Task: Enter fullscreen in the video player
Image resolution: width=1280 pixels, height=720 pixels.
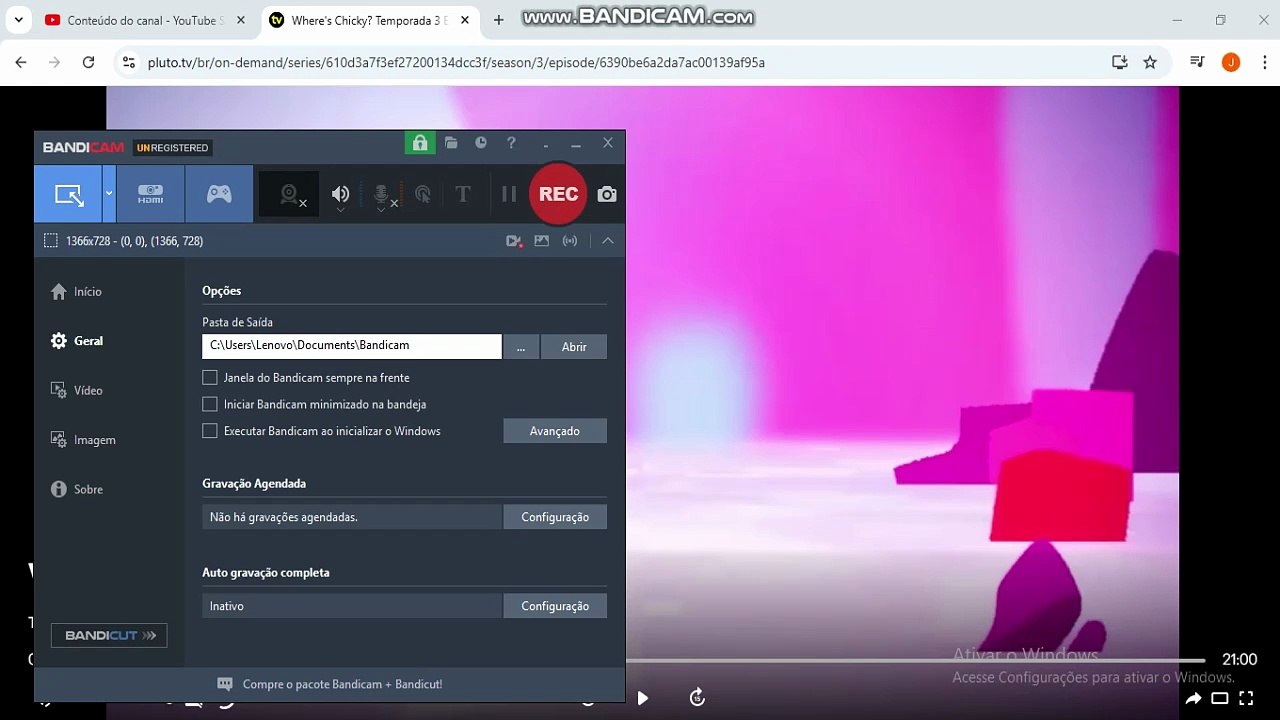Action: pyautogui.click(x=1246, y=698)
